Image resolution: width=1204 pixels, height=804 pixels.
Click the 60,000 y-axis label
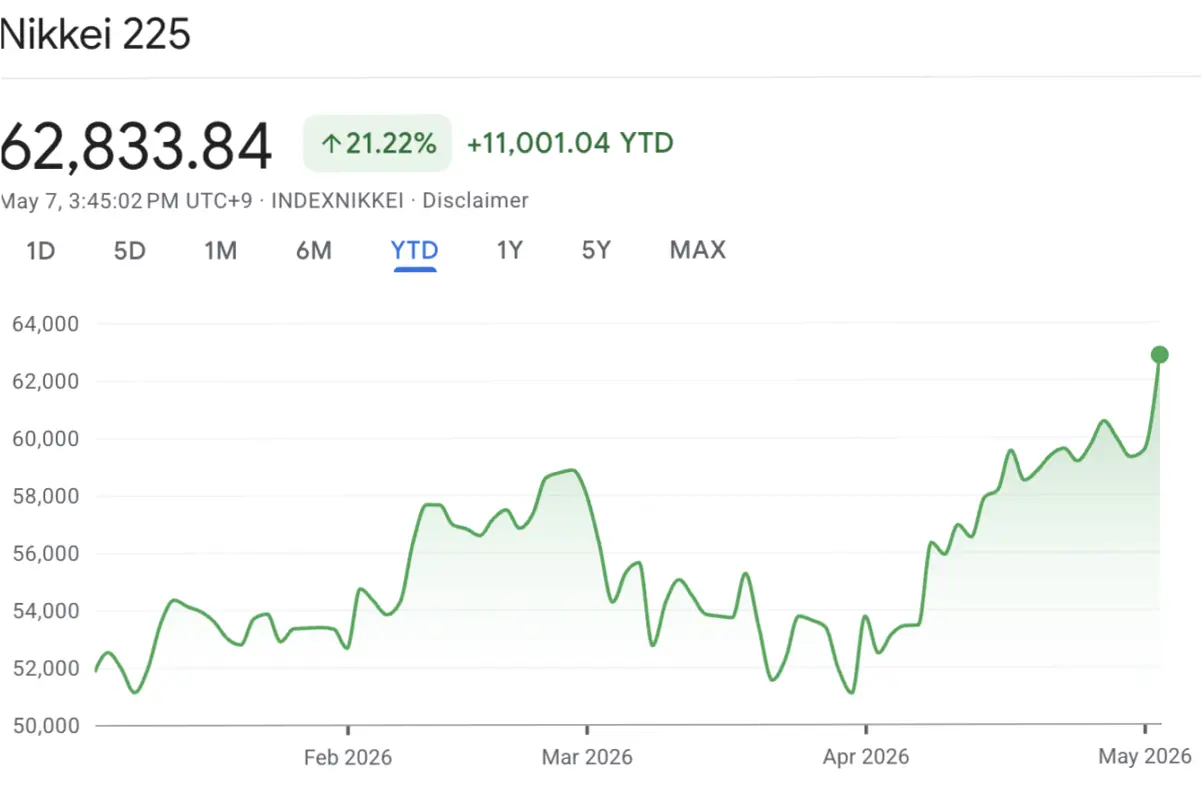click(x=45, y=439)
